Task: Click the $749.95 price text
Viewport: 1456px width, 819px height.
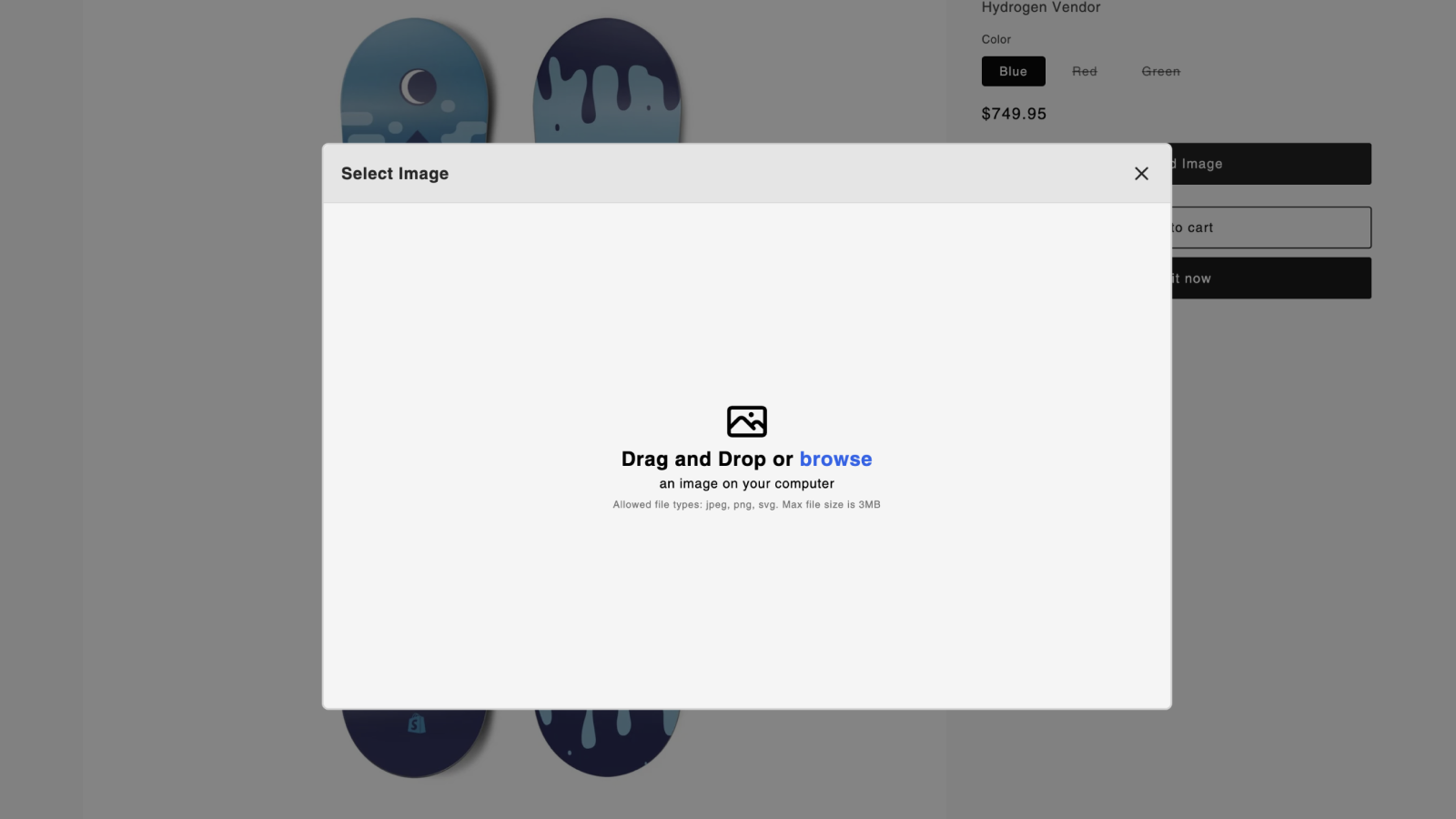Action: [1013, 113]
